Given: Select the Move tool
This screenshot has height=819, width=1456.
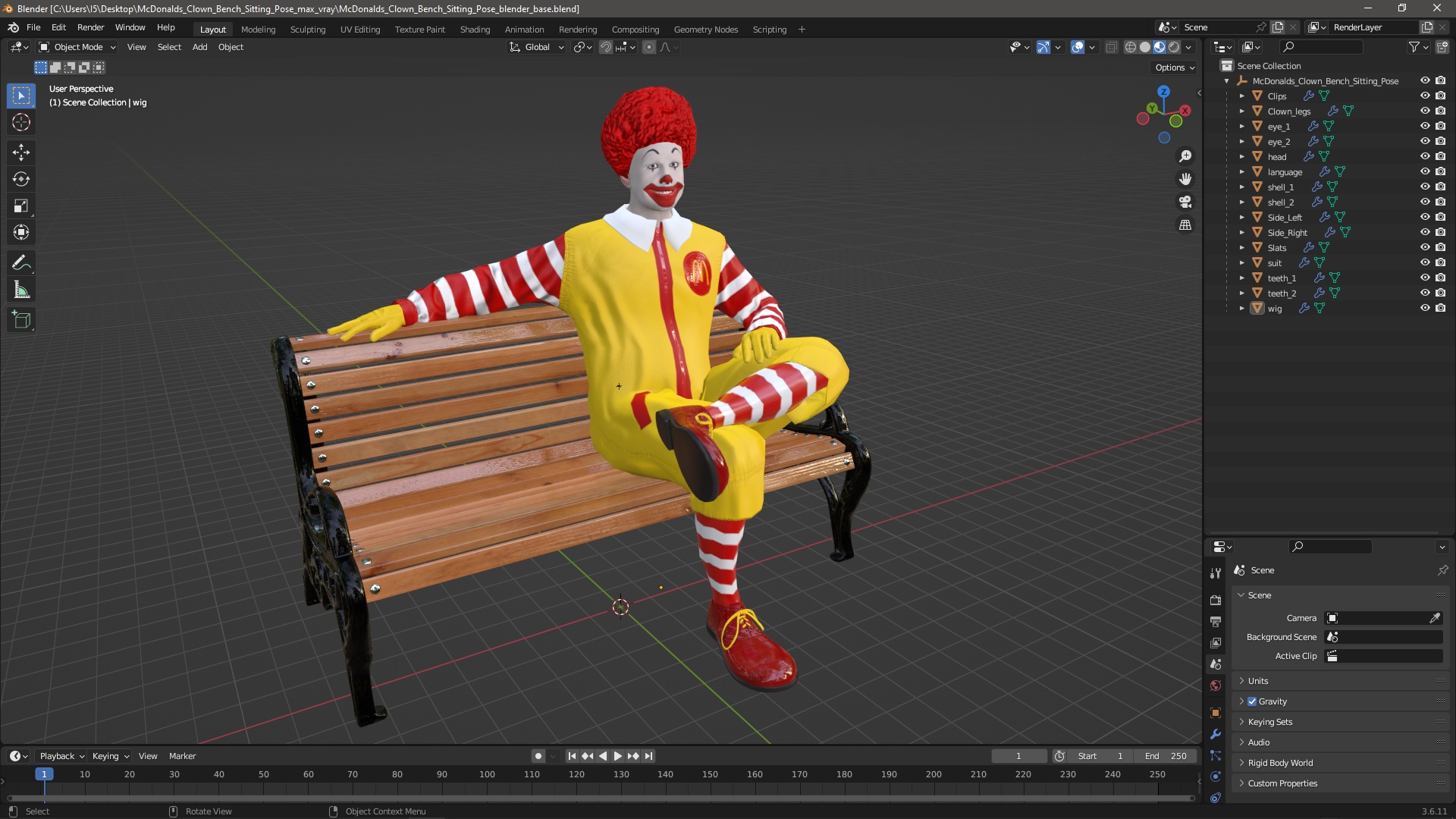Looking at the screenshot, I should click(x=21, y=152).
